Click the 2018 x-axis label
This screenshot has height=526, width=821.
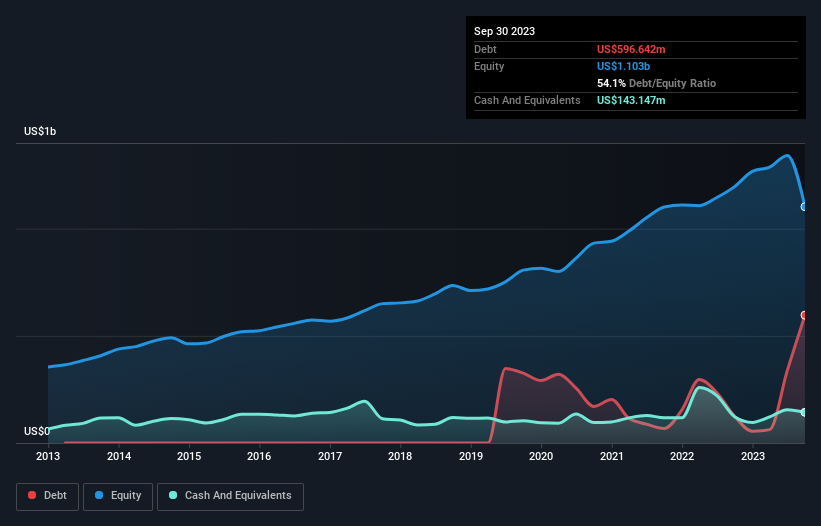coord(400,456)
